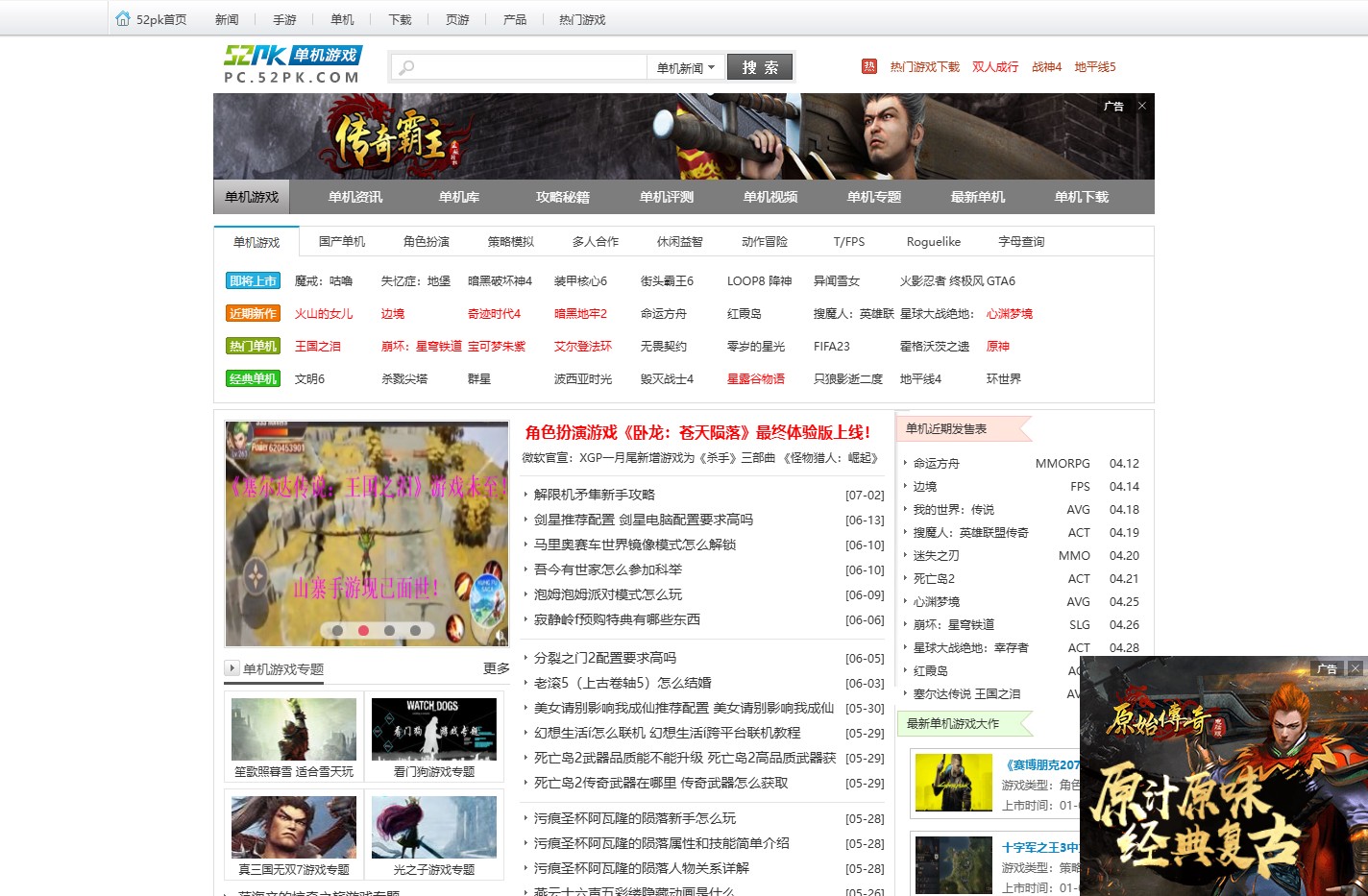This screenshot has height=896, width=1368.
Task: Open 我的世界：传说 in release list
Action: [954, 510]
